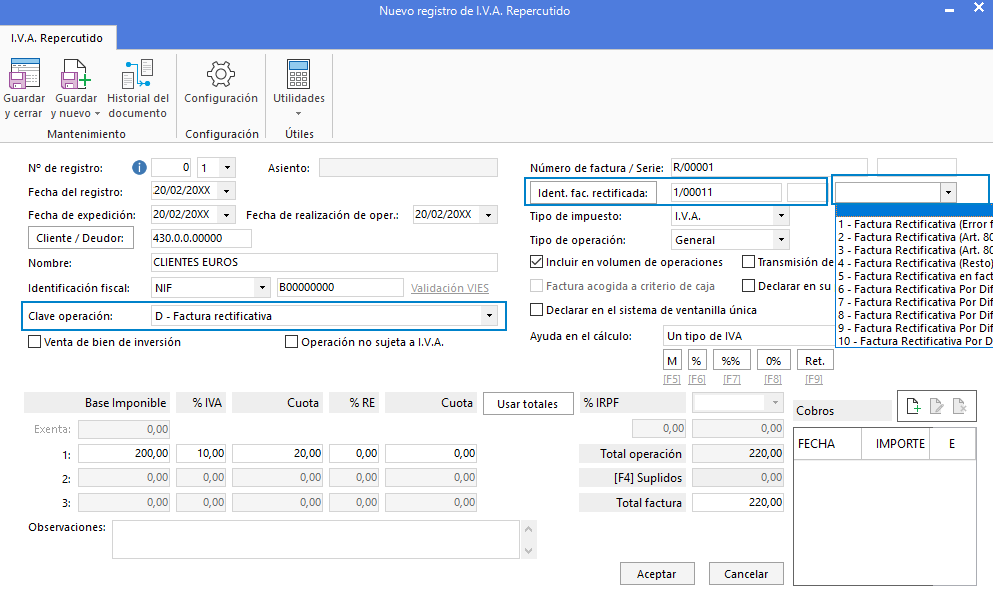Close the Nuevo registro window

pos(978,8)
